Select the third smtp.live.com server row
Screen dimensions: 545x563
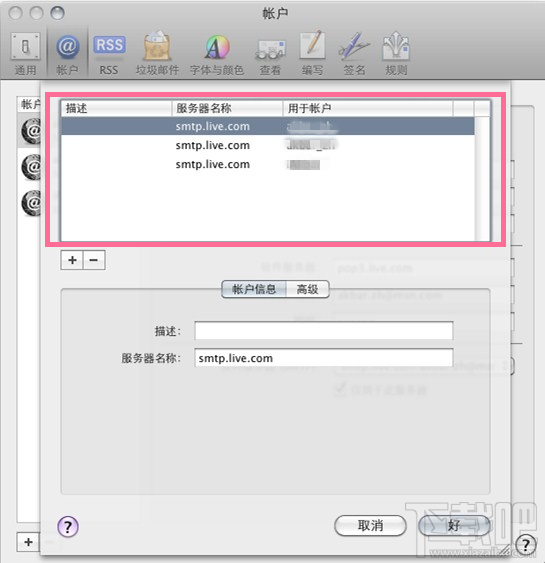[x=268, y=164]
